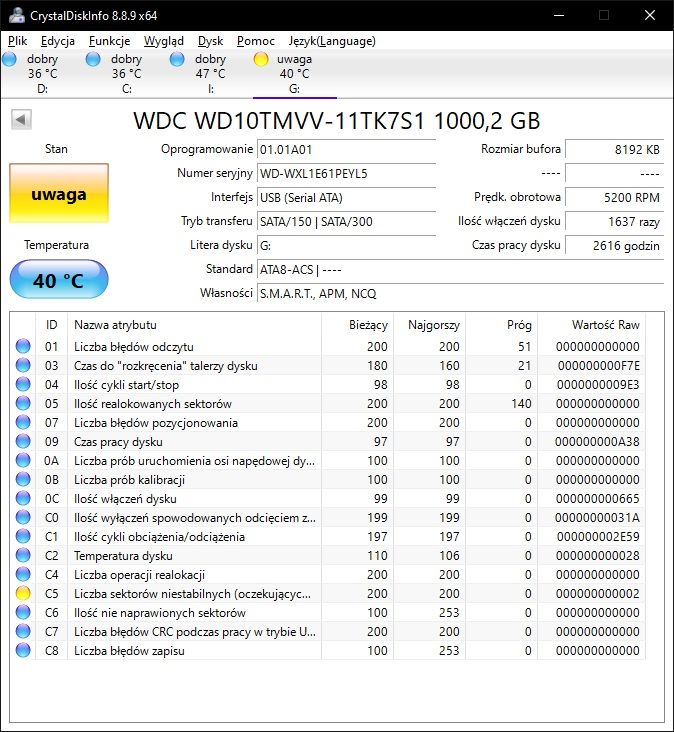Viewport: 674px width, 732px height.
Task: Open the Edycja menu
Action: point(58,41)
